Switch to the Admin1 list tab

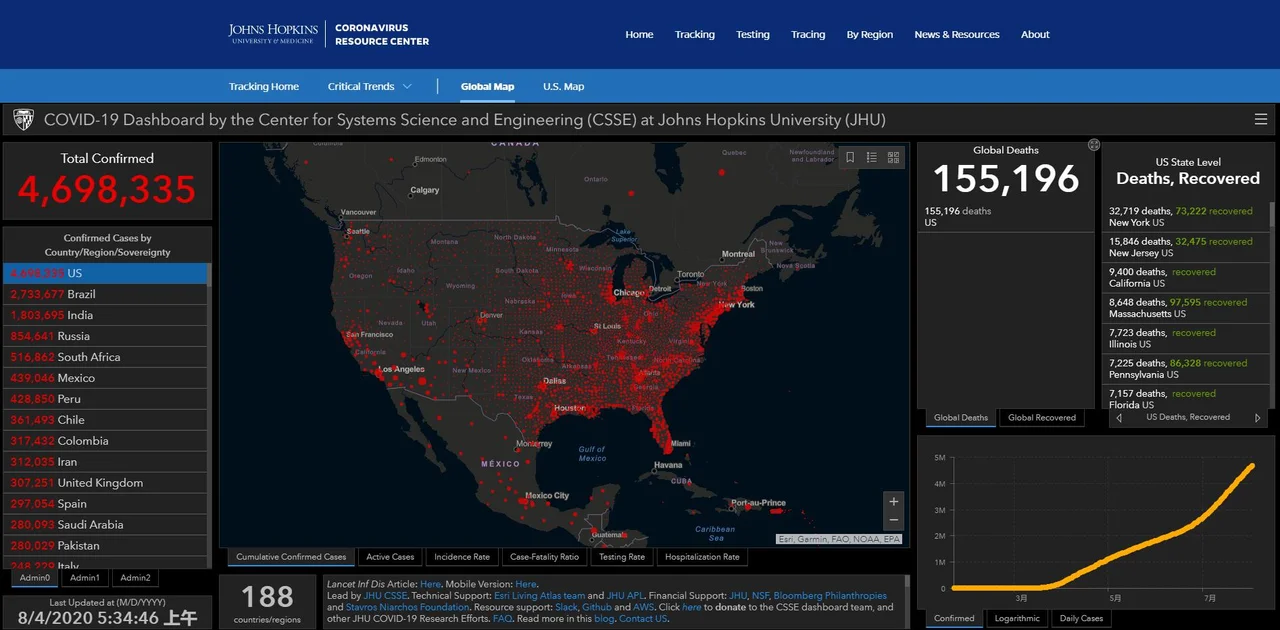(x=85, y=577)
